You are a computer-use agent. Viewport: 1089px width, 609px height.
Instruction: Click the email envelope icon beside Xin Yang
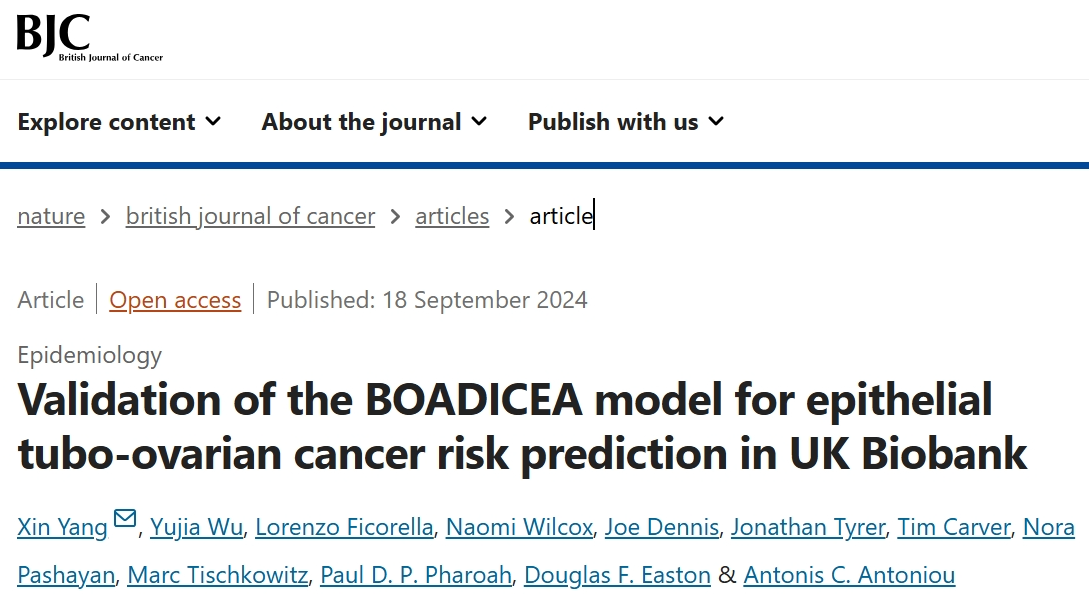click(125, 519)
